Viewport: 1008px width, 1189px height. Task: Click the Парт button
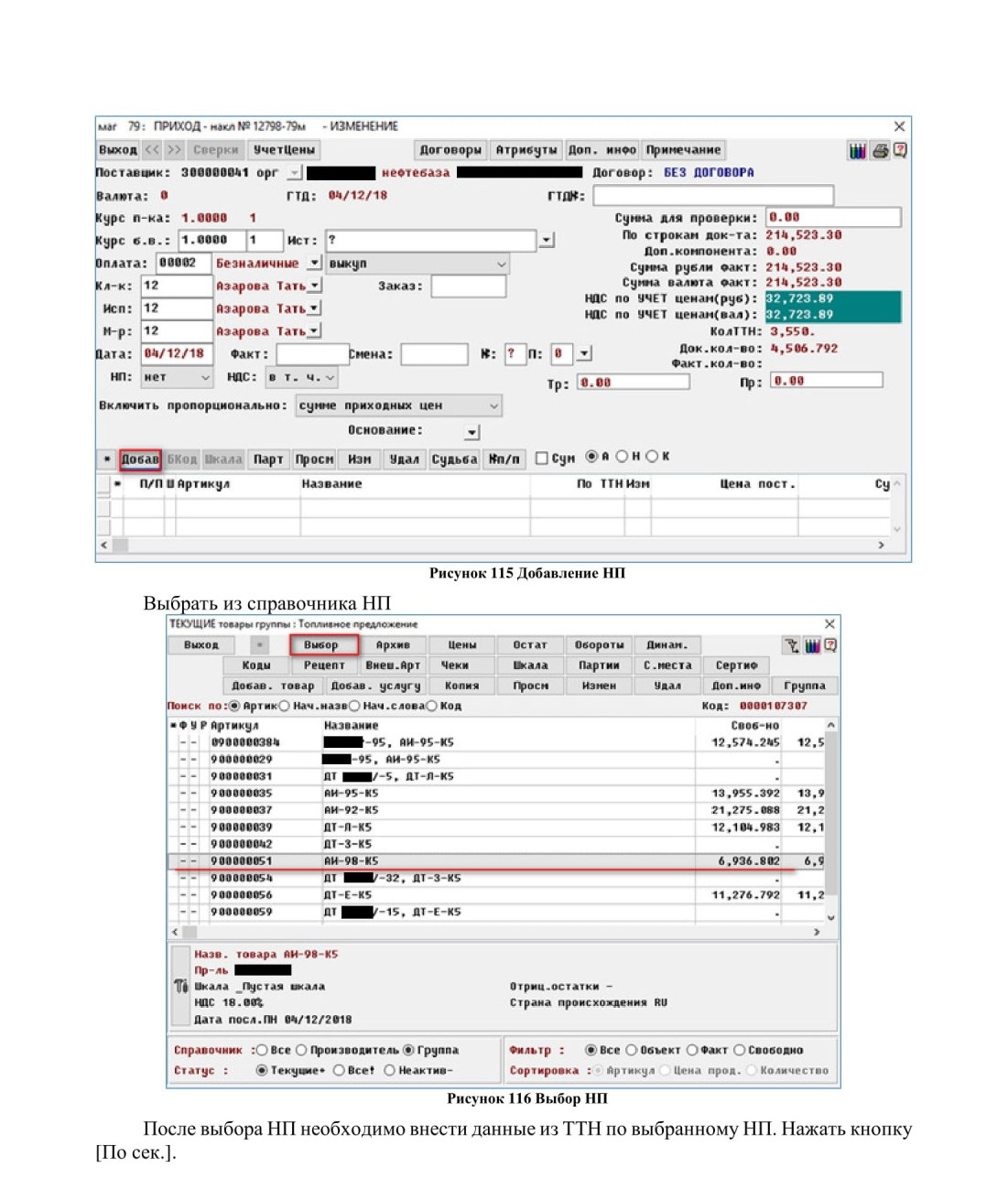(x=268, y=459)
